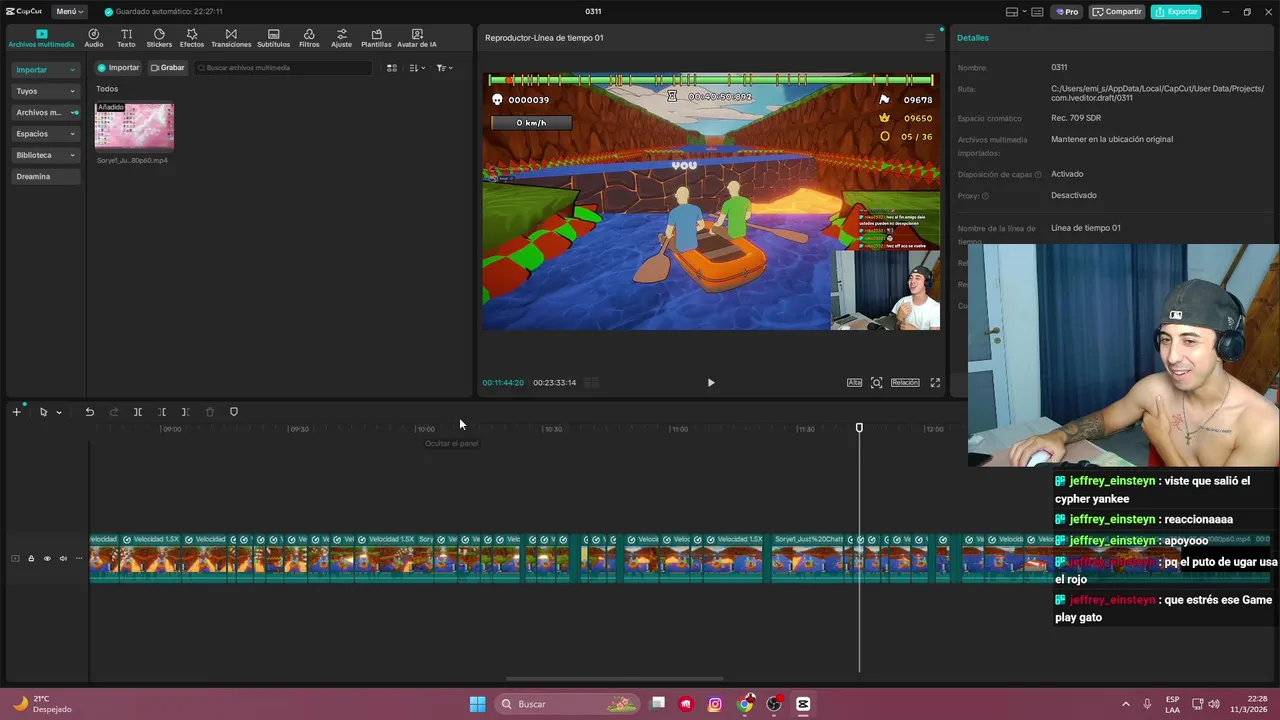Open the Avatar de IA icon
This screenshot has height=720, width=1280.
coord(417,38)
